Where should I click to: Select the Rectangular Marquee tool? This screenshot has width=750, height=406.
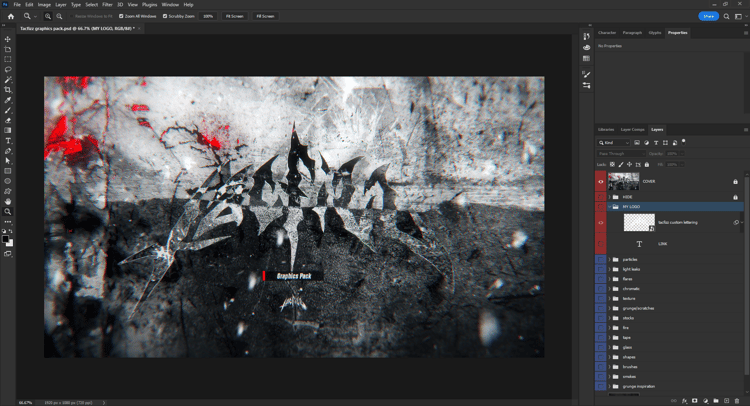pos(8,59)
